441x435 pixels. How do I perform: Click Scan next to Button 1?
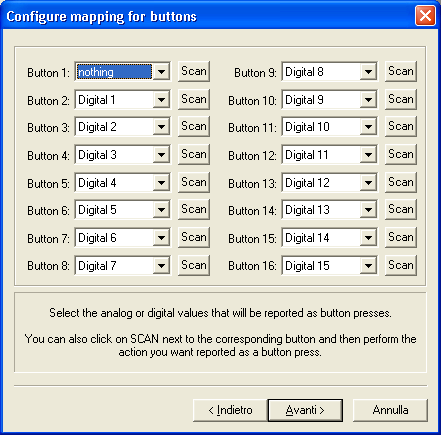point(194,71)
